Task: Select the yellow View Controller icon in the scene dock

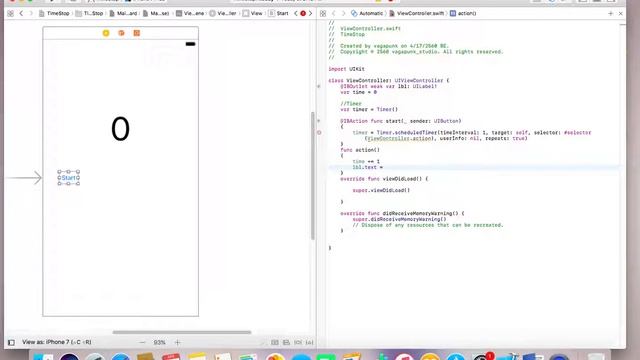Action: click(x=106, y=33)
